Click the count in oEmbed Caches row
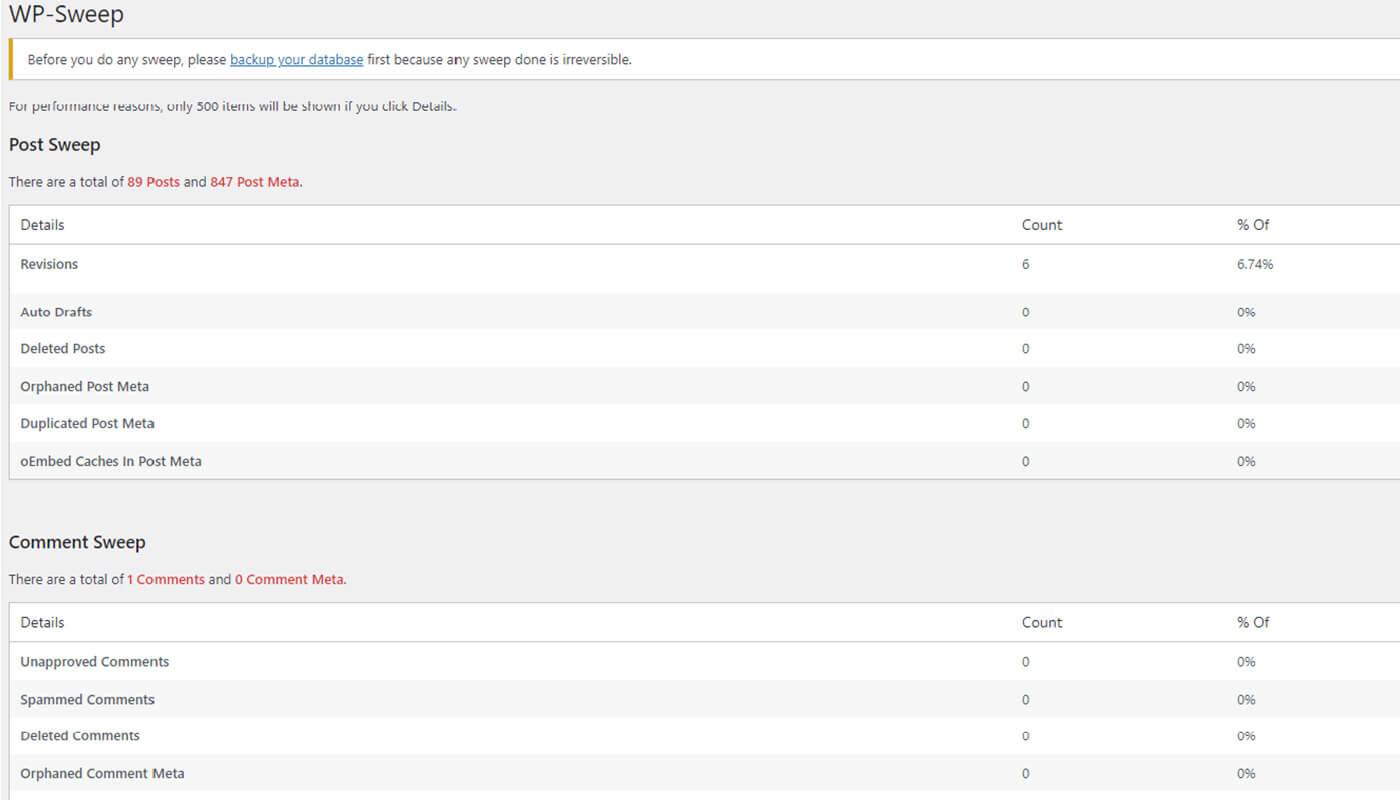1400x800 pixels. click(x=1025, y=461)
